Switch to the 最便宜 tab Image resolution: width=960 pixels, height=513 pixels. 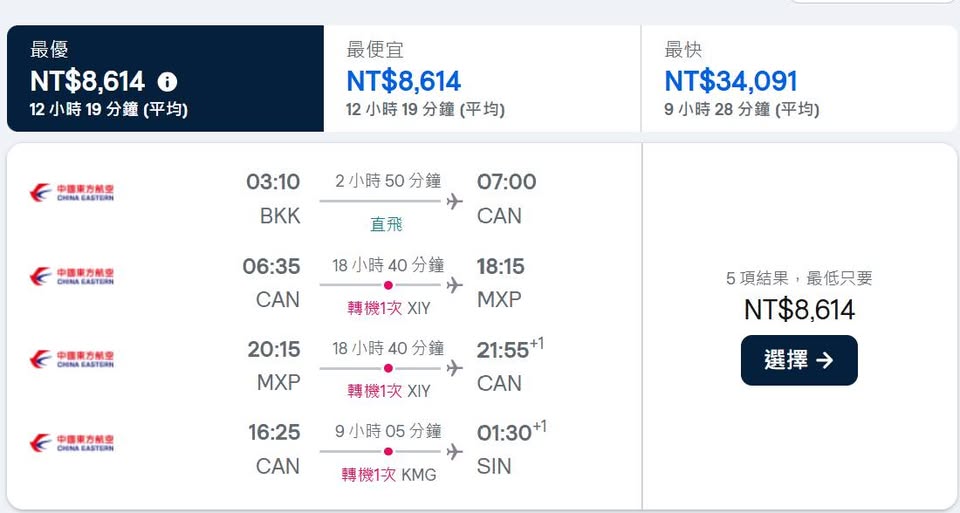[x=481, y=79]
